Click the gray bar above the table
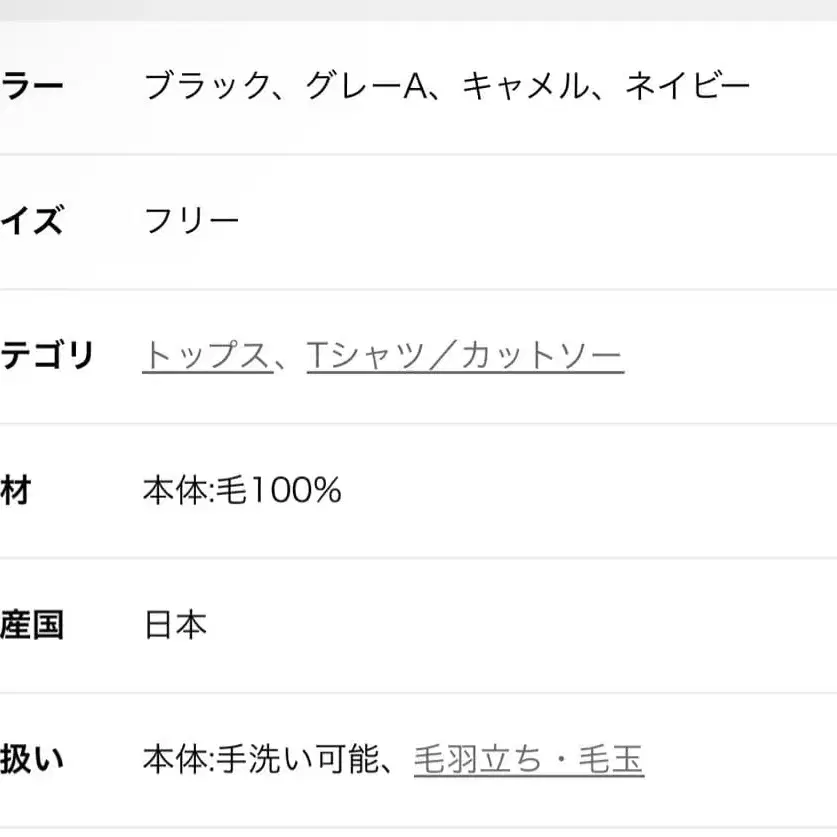 click(418, 10)
